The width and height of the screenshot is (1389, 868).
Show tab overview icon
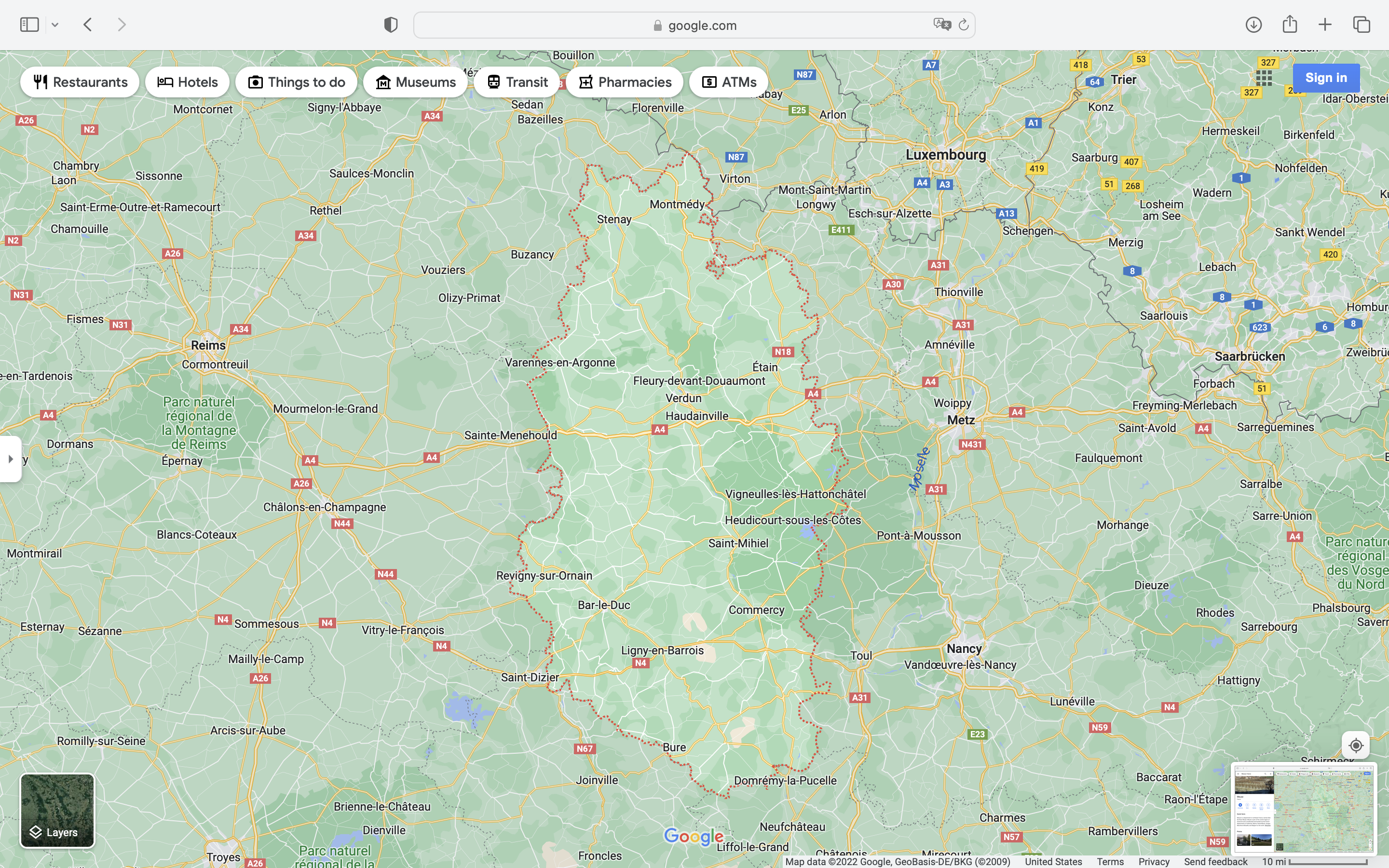[1362, 25]
